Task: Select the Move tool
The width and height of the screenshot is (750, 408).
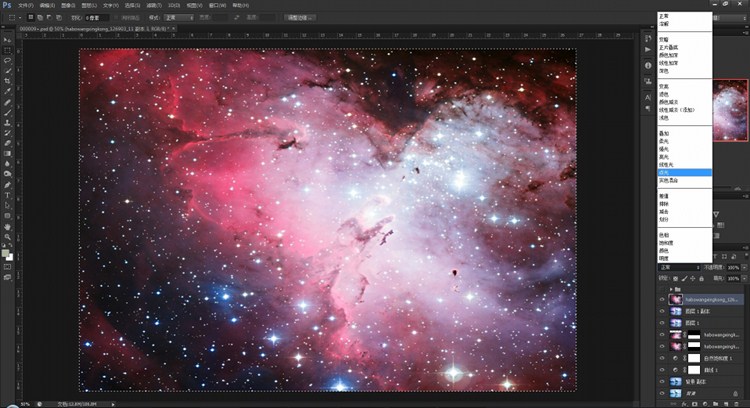Action: (x=7, y=40)
